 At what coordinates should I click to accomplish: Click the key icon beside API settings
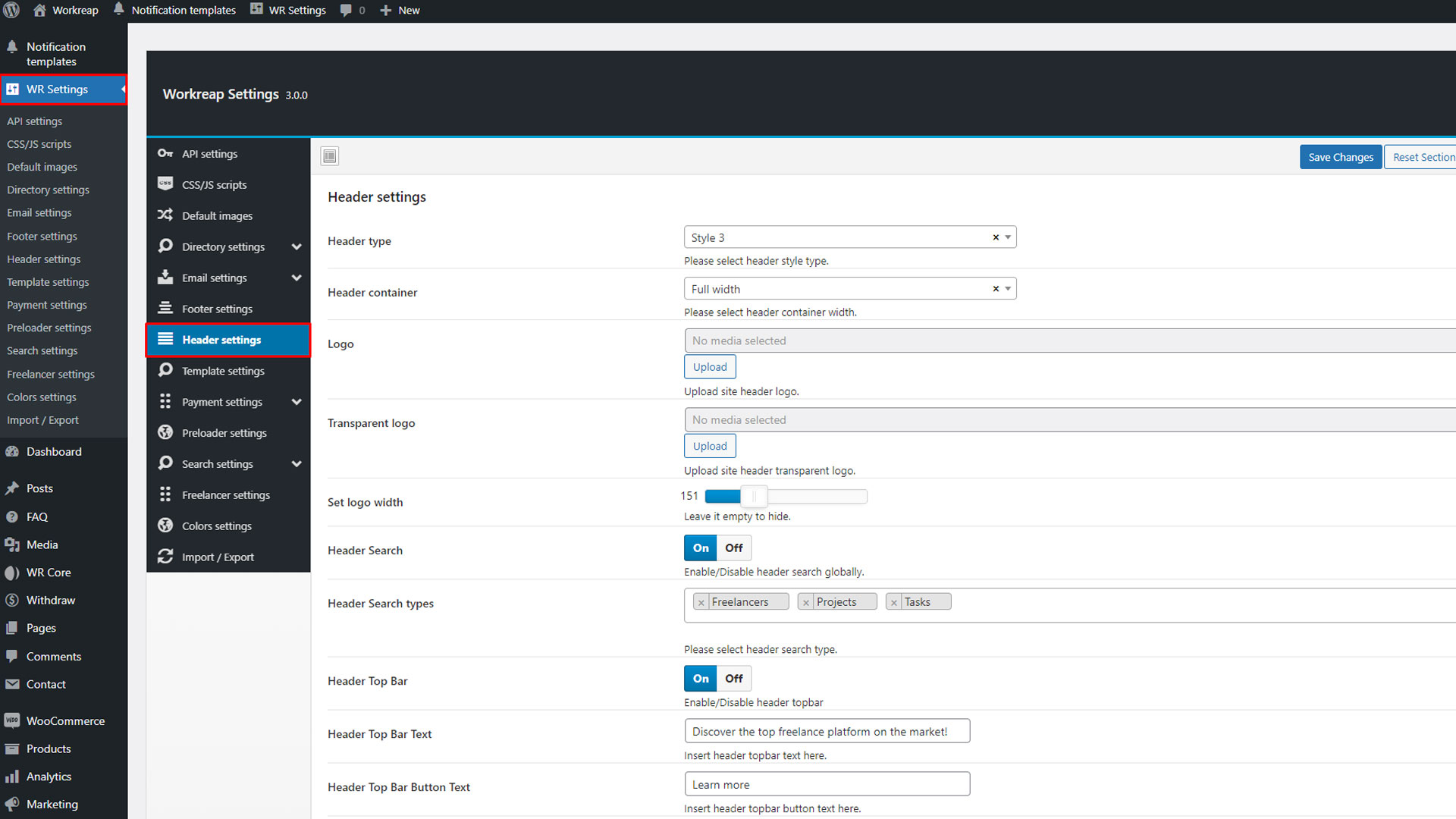[x=165, y=153]
